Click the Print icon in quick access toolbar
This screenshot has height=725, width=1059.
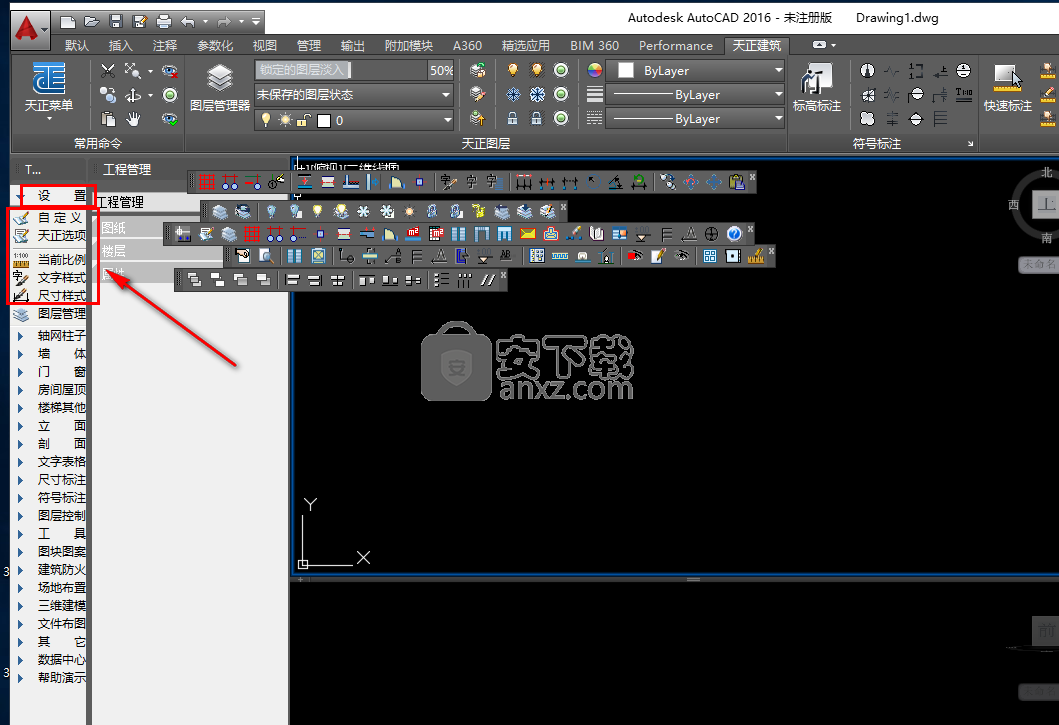[163, 21]
